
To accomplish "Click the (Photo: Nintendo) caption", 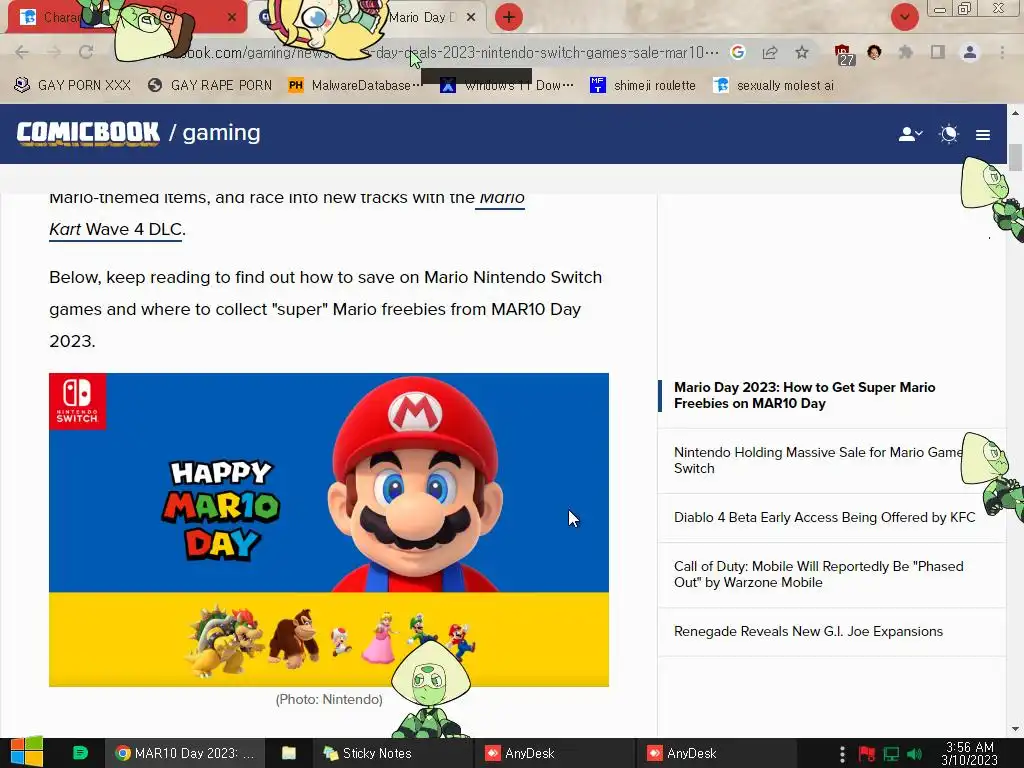I will click(x=329, y=699).
